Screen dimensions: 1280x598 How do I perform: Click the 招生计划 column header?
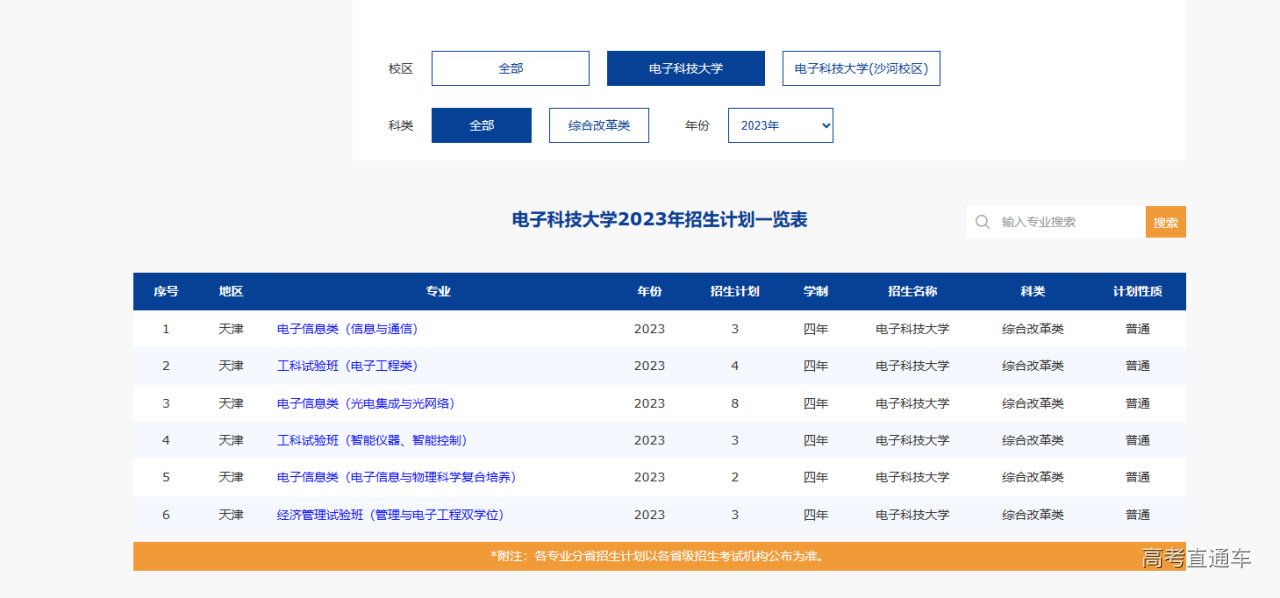735,291
